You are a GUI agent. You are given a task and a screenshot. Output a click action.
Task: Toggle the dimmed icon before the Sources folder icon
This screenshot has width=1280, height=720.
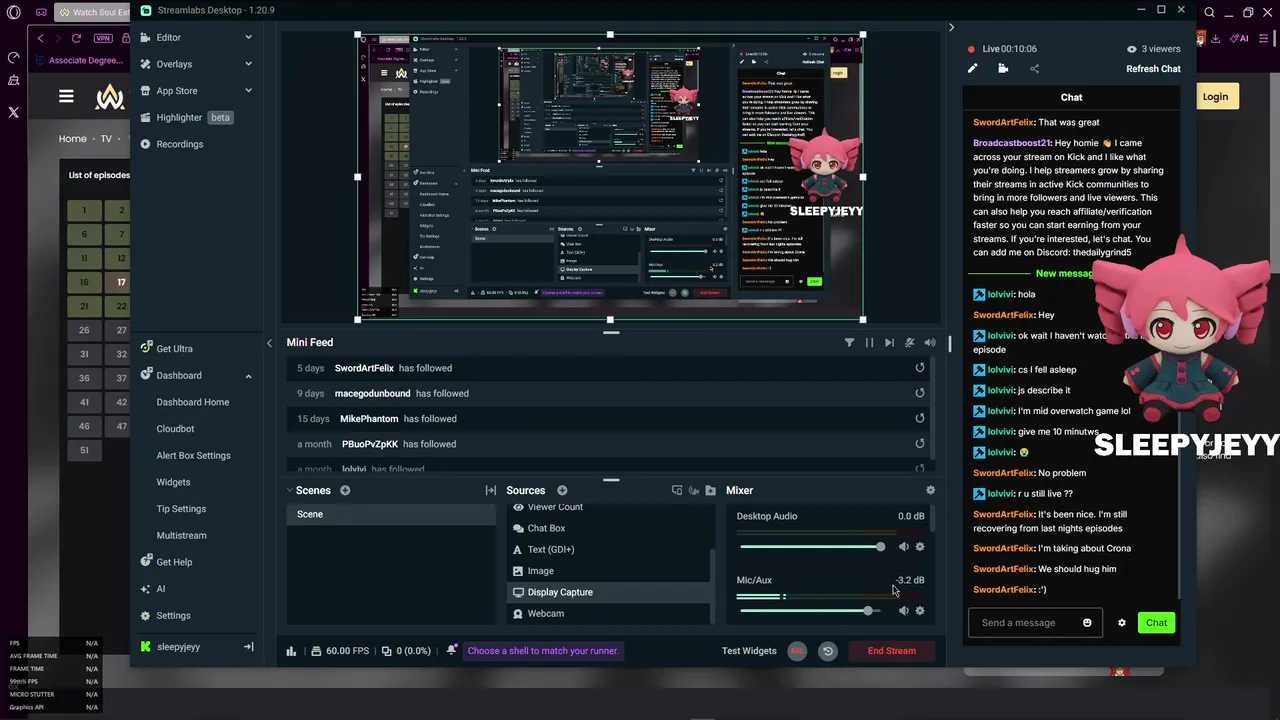tap(694, 490)
